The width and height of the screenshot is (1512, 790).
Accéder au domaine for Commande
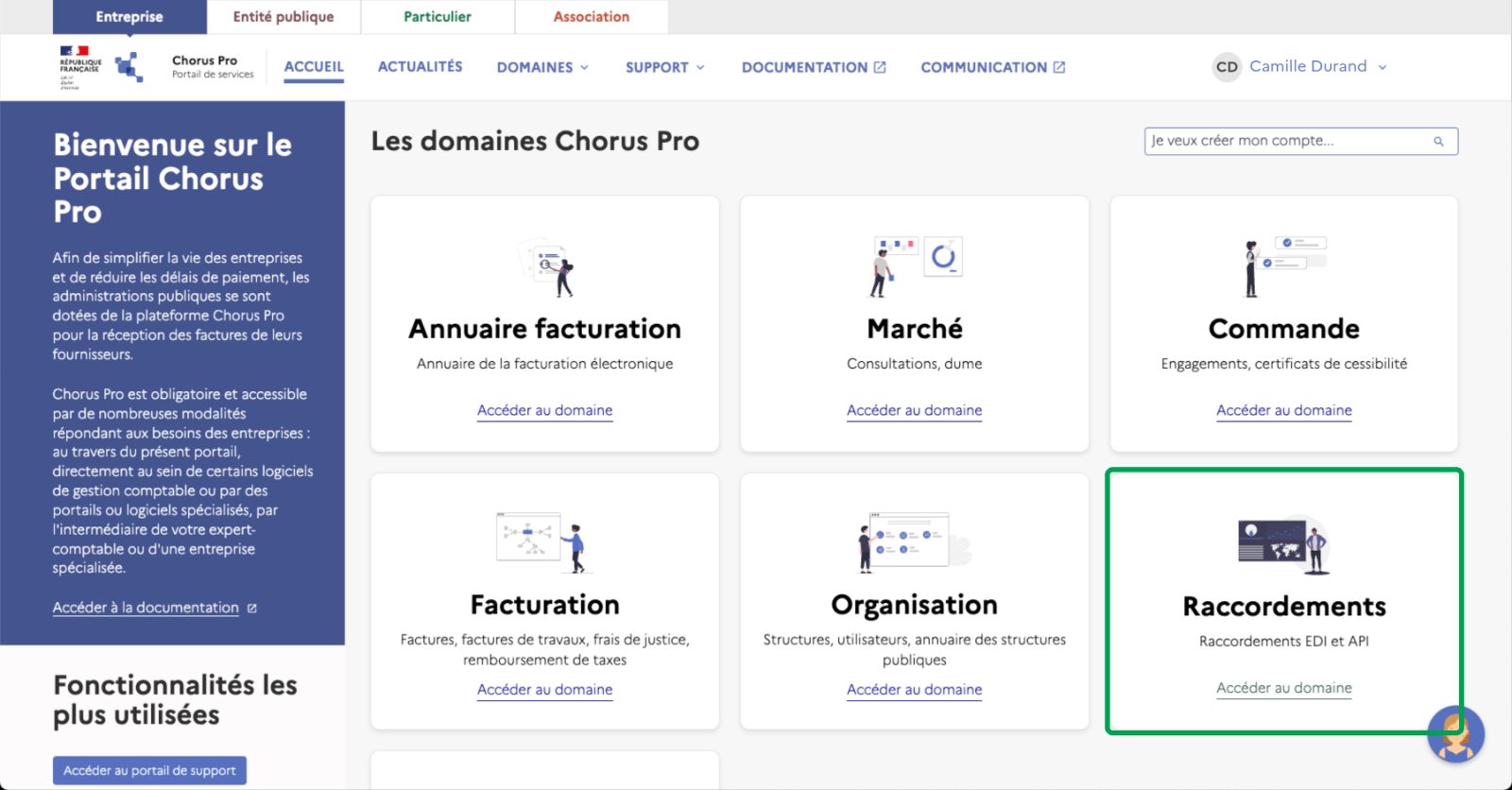pos(1284,410)
